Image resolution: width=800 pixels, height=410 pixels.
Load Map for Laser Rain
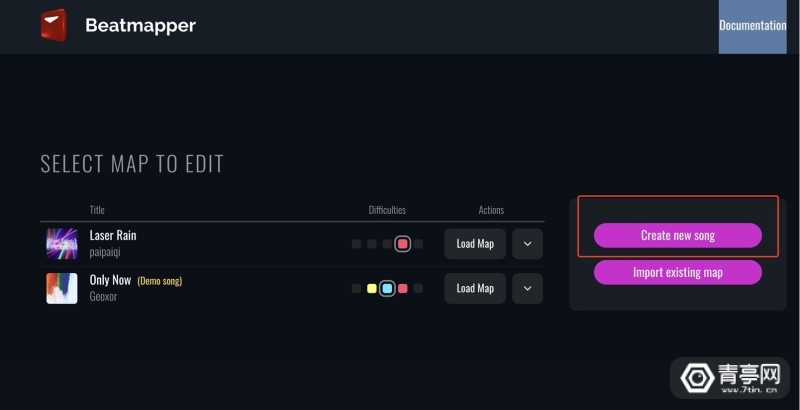point(475,244)
